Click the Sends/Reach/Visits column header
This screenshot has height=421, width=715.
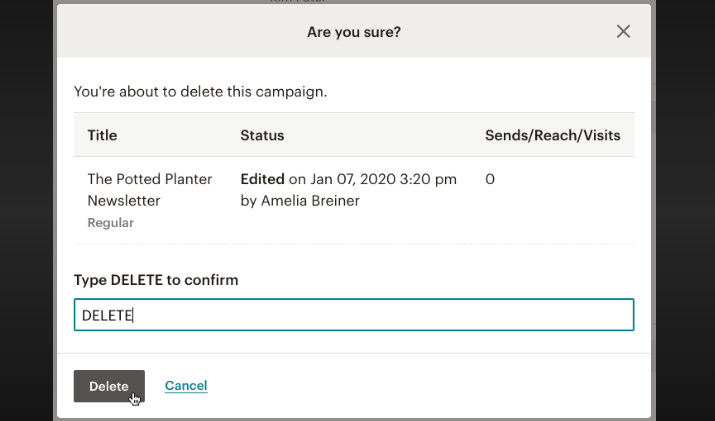coord(552,135)
